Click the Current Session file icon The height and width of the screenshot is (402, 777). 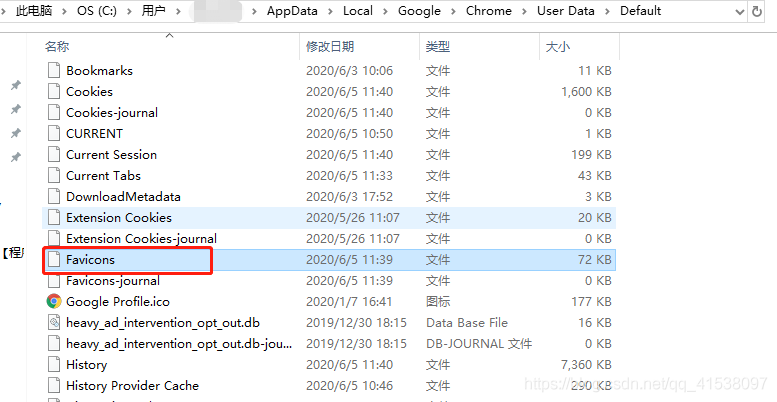point(54,154)
